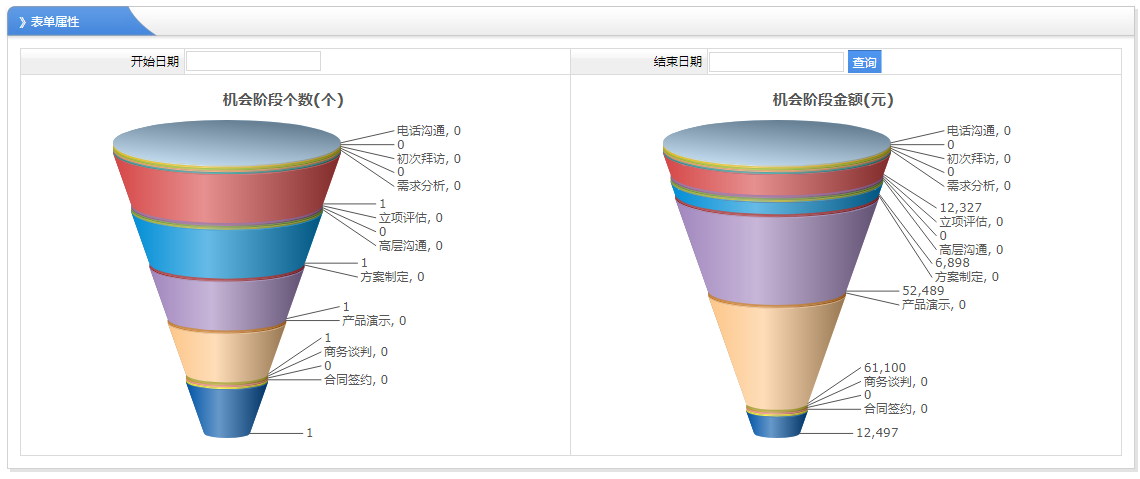This screenshot has height=479, width=1140.
Task: Click the 查询 search button
Action: [864, 62]
